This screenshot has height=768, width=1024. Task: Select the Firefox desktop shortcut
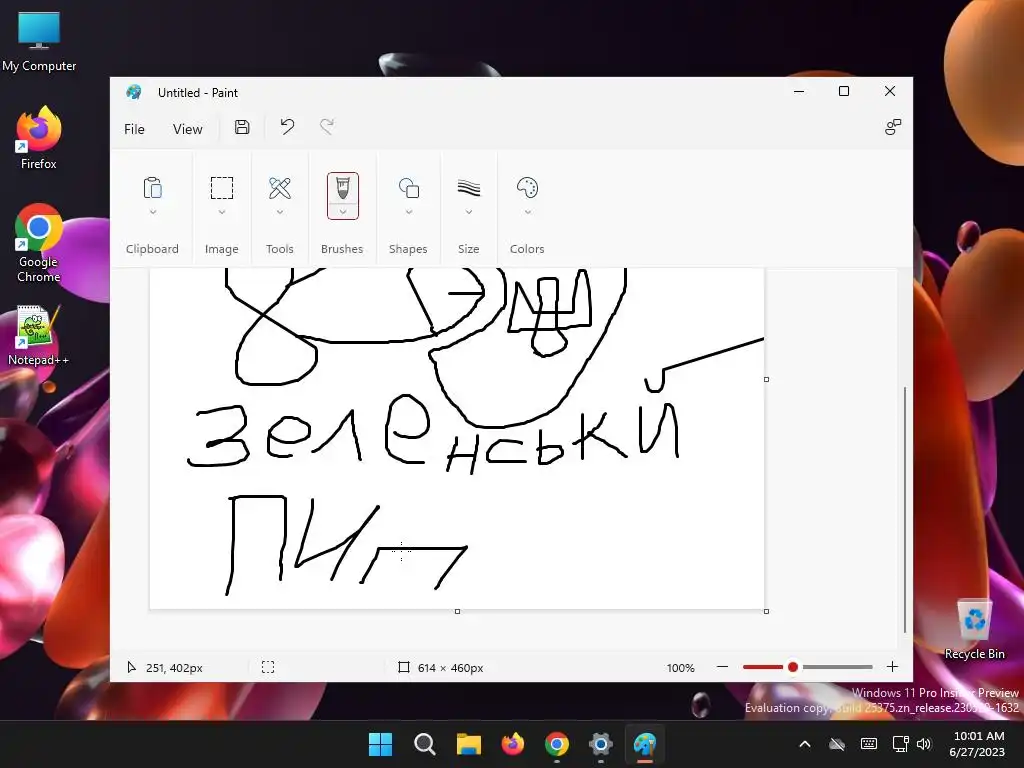(39, 138)
